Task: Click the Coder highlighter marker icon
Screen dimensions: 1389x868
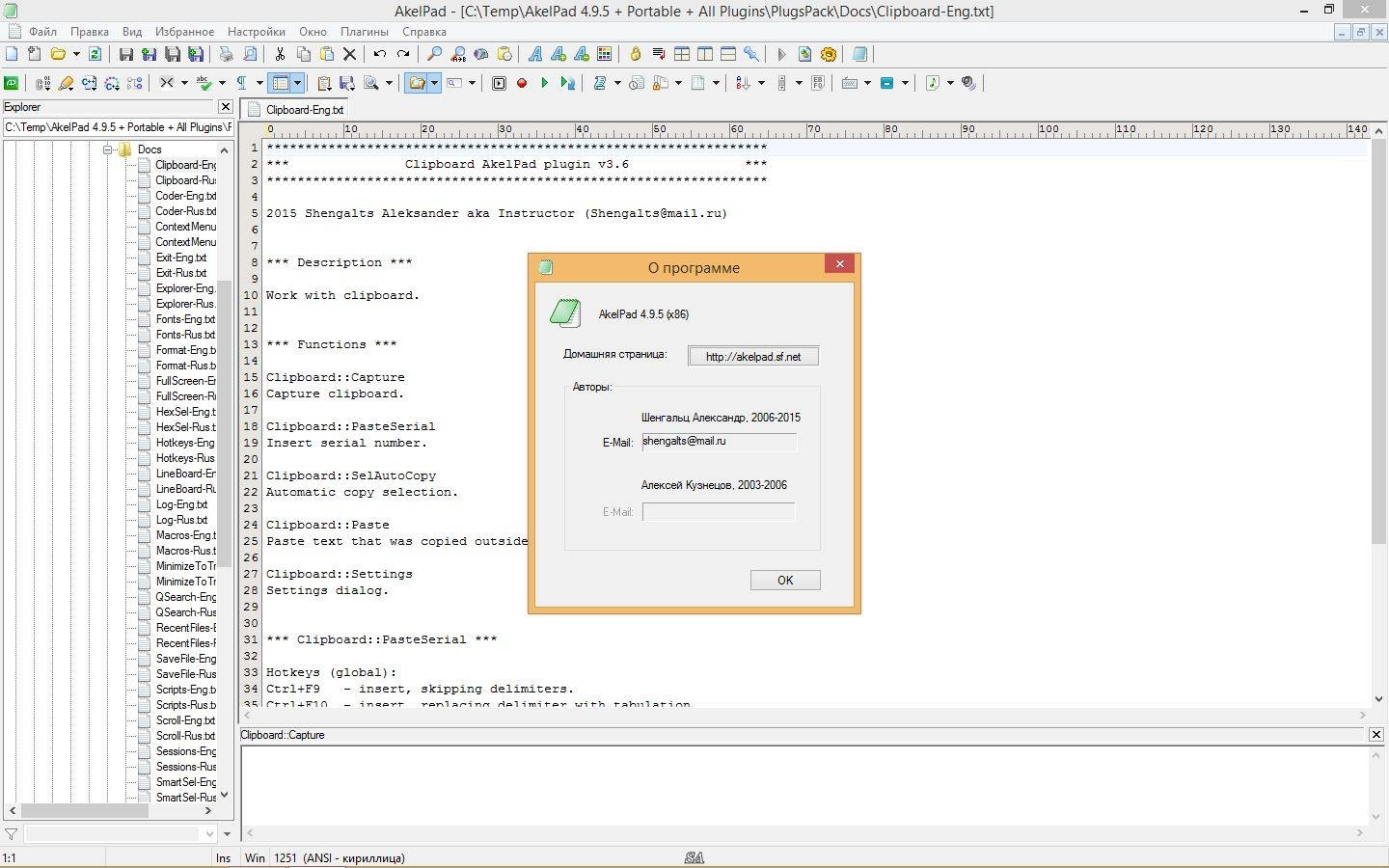Action: [x=66, y=83]
